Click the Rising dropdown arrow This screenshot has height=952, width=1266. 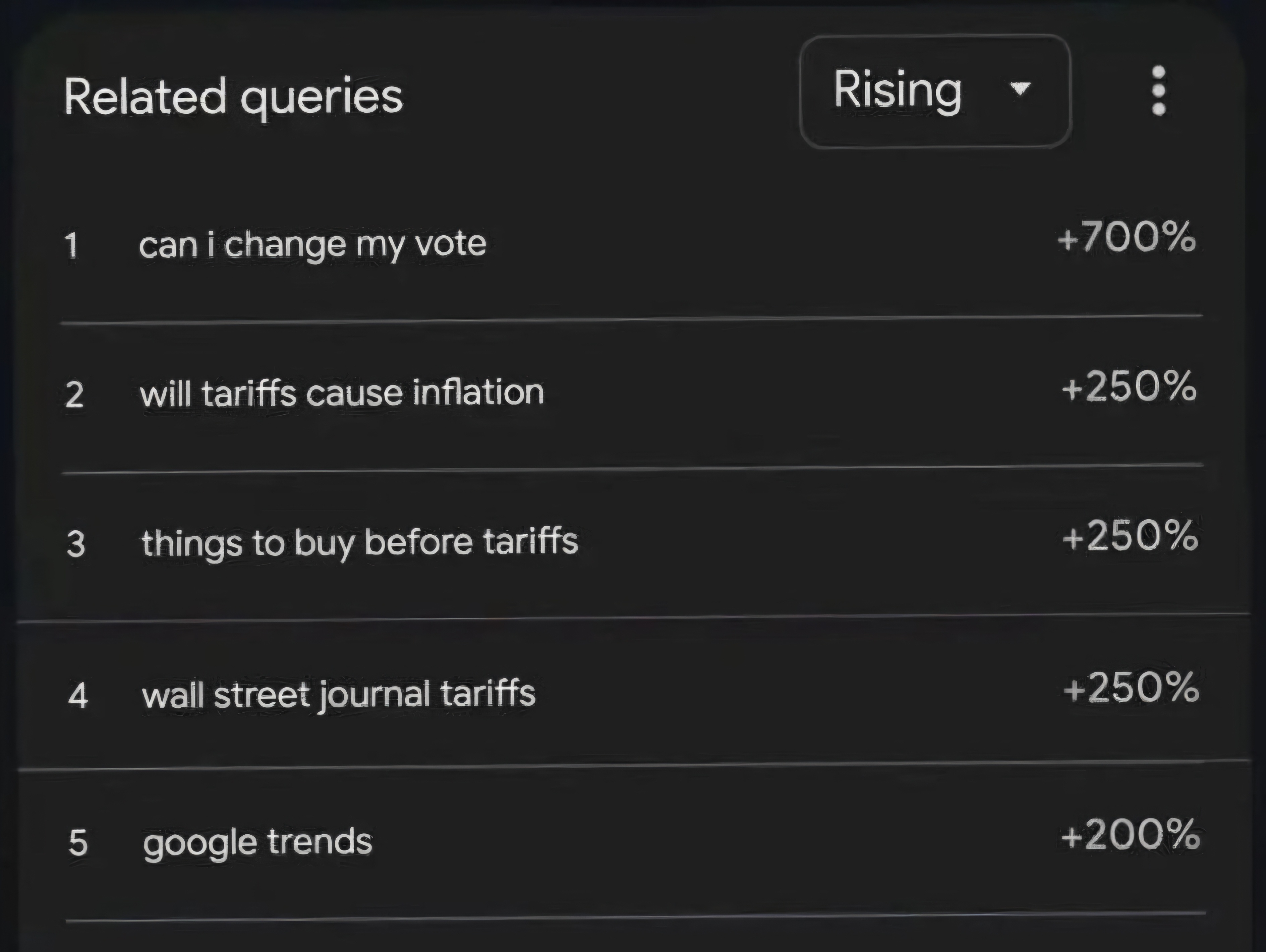(1021, 89)
